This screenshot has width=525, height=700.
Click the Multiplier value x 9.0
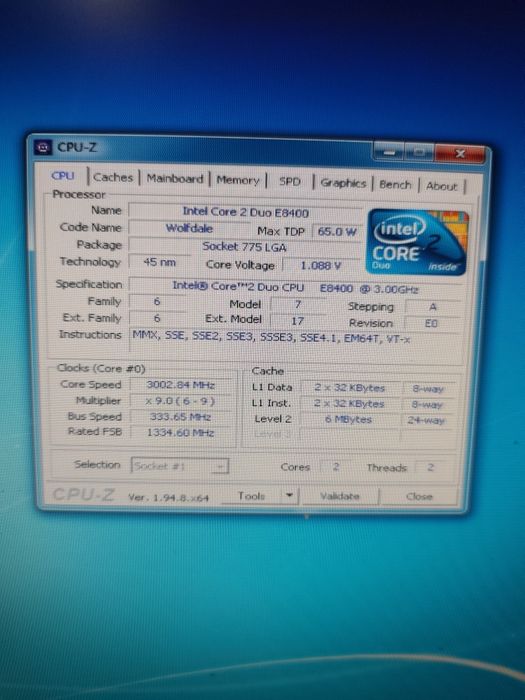click(181, 401)
